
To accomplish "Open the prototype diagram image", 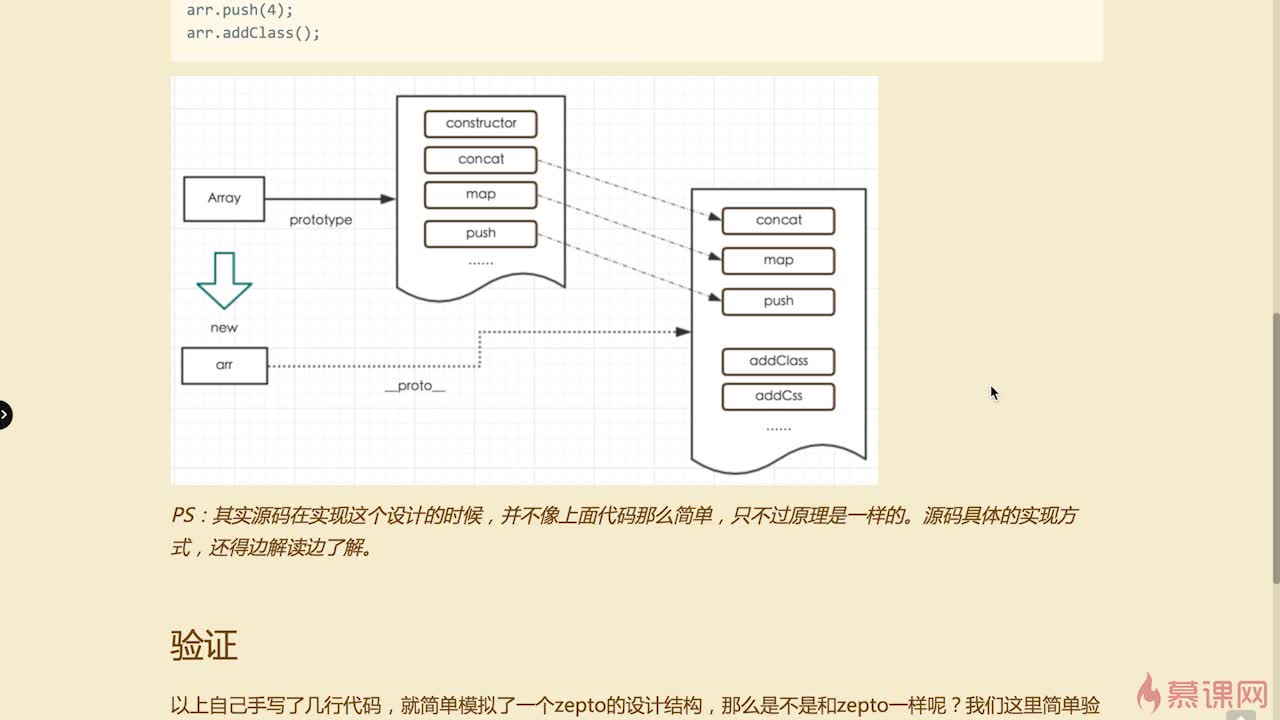I will pos(524,280).
